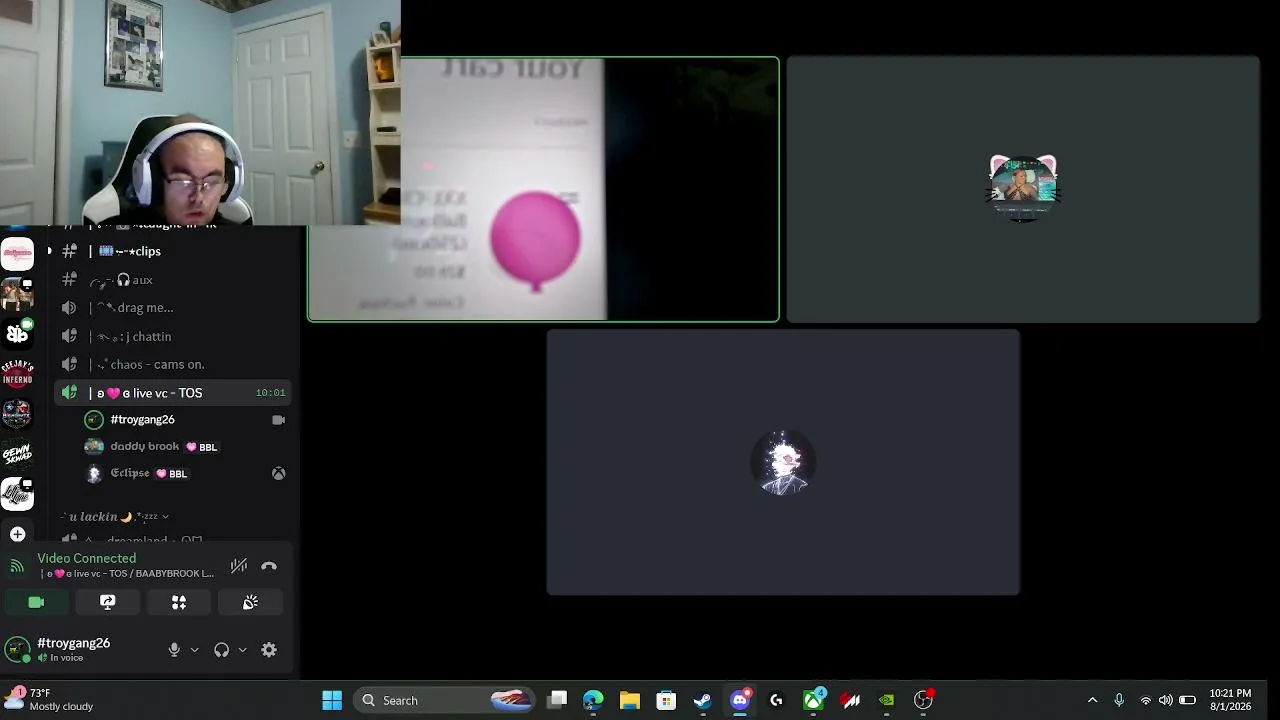Viewport: 1280px width, 720px height.
Task: Open the photo-avatar server icon with screen badge
Action: click(x=17, y=294)
